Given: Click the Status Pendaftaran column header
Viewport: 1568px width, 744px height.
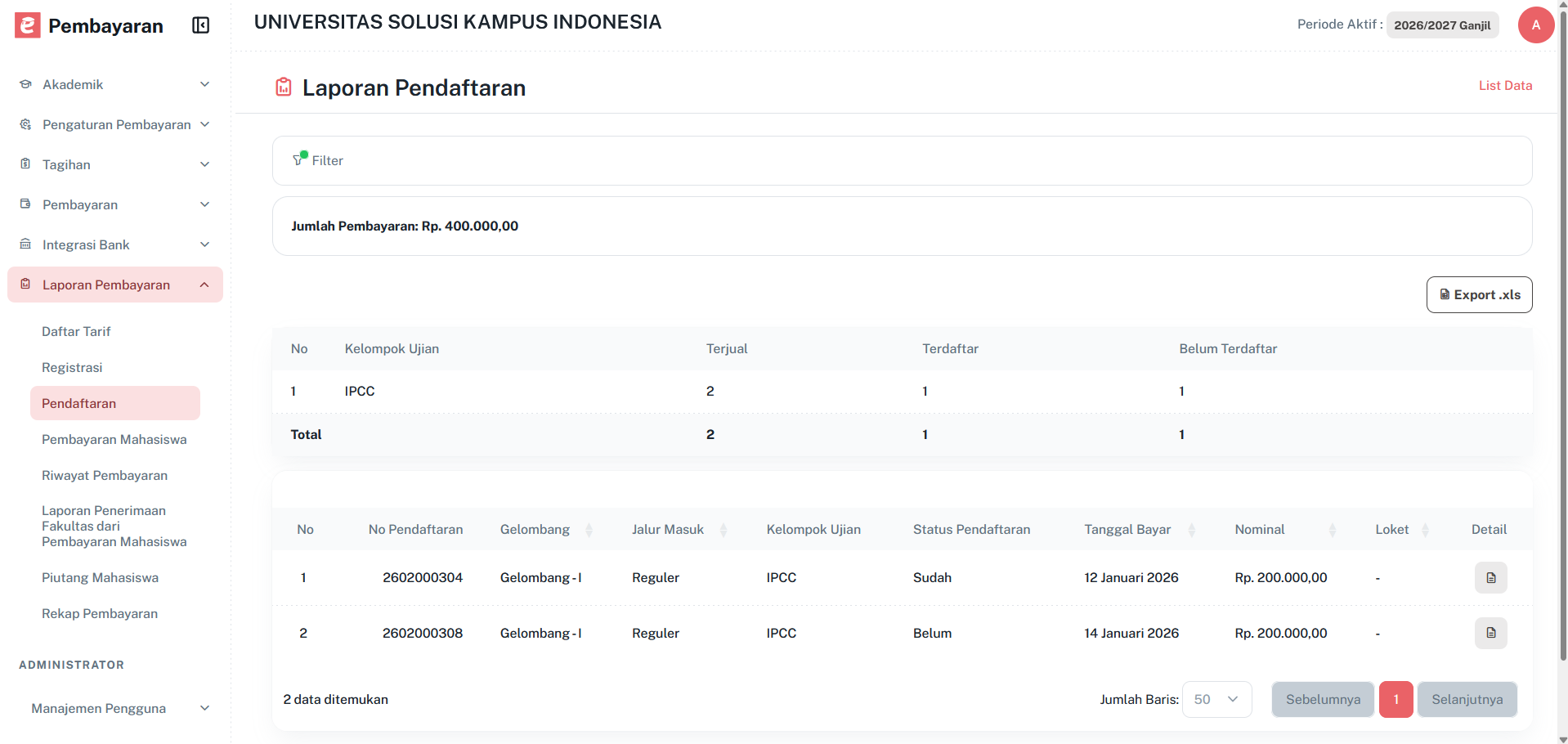Looking at the screenshot, I should tap(971, 529).
